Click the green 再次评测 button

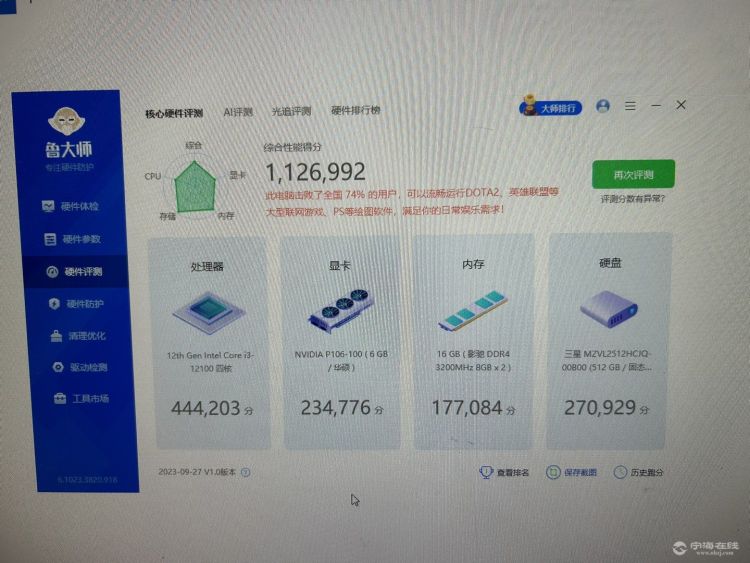(633, 175)
